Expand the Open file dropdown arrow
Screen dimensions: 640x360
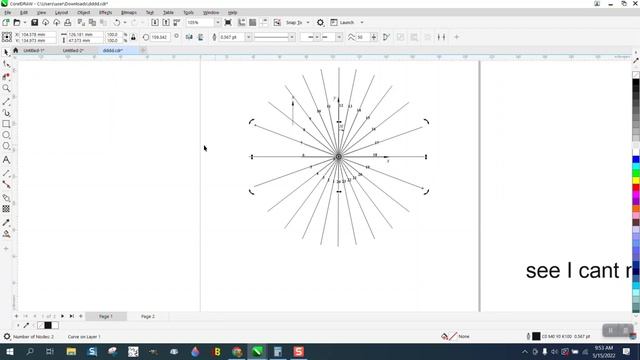tap(24, 22)
